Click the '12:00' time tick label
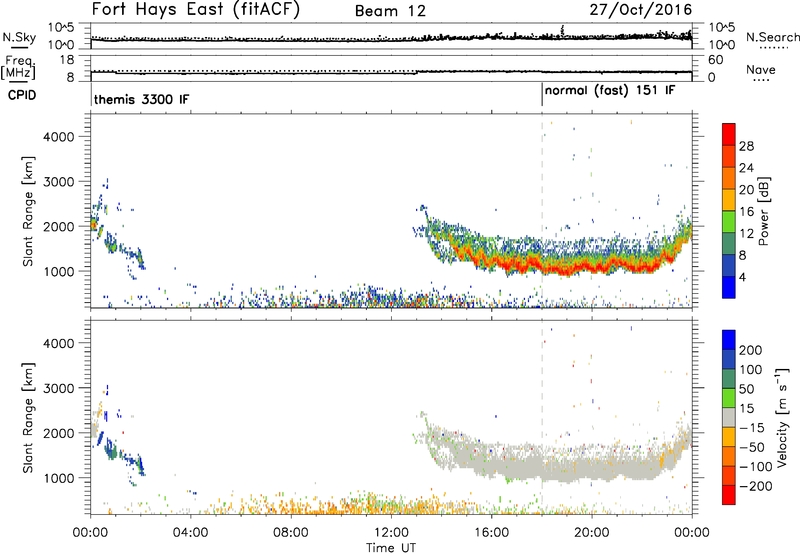The width and height of the screenshot is (800, 554). [391, 532]
